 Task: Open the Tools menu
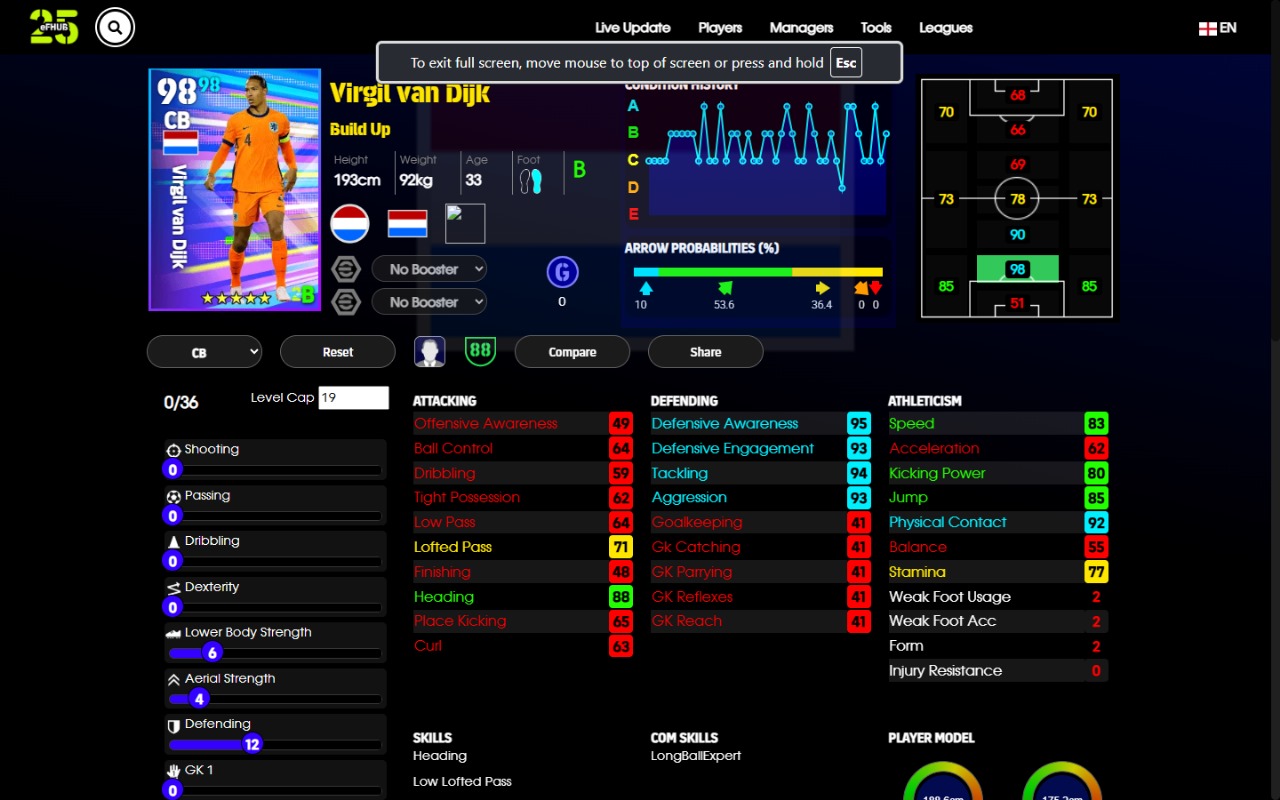click(x=876, y=28)
